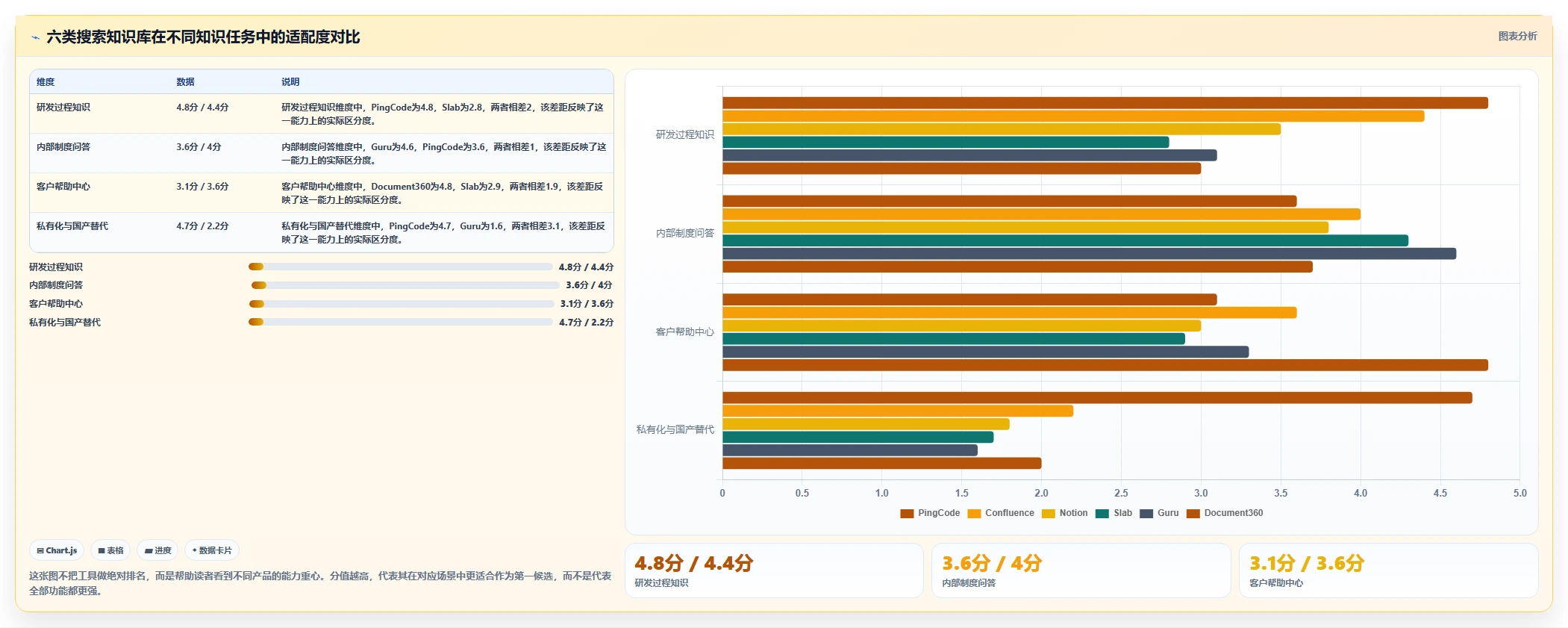Click the 5.0 tick on the x-axis
Viewport: 1568px width, 628px height.
pyautogui.click(x=1519, y=494)
